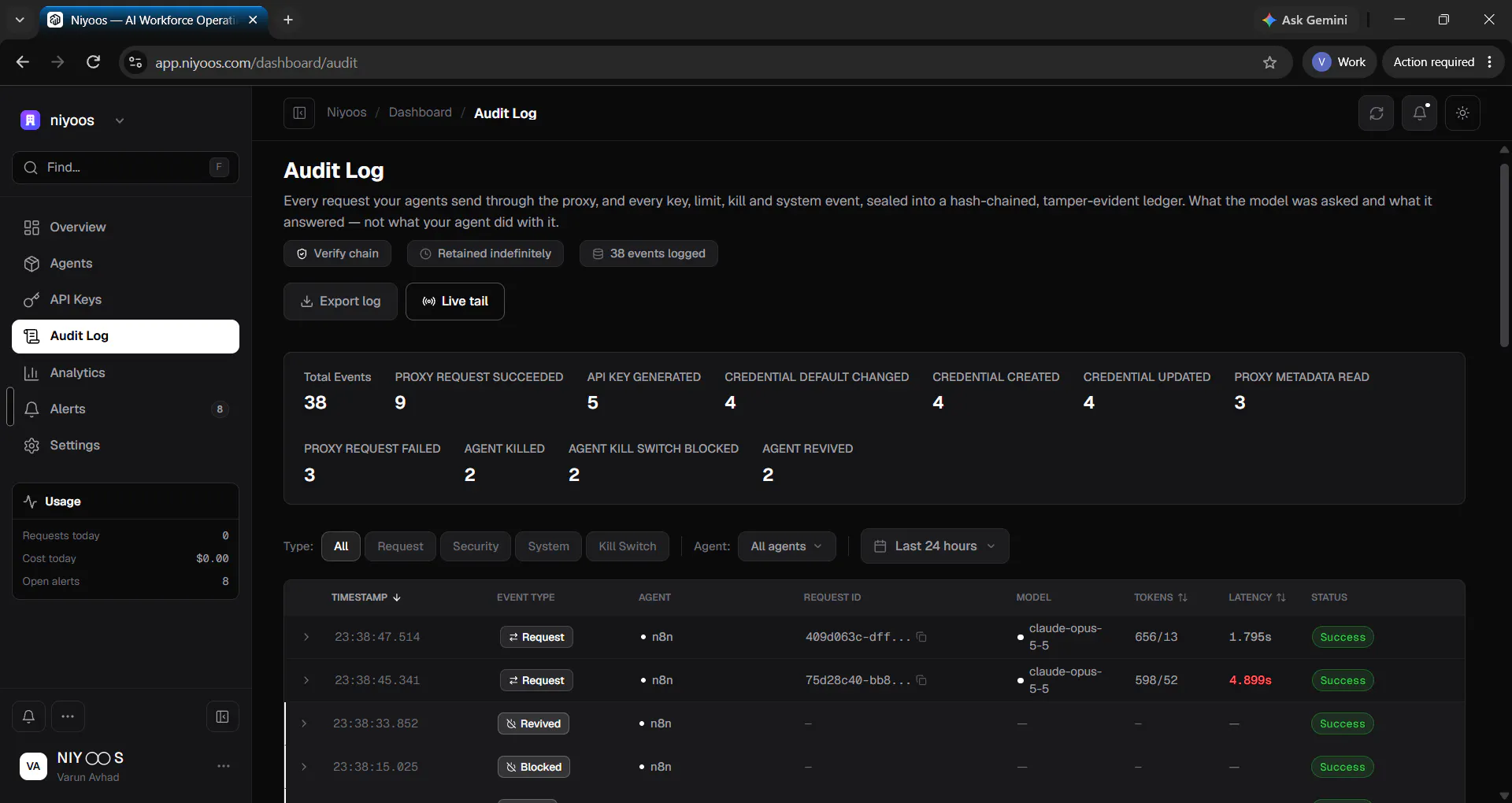Click the Export log button
Viewport: 1512px width, 803px height.
coord(340,302)
